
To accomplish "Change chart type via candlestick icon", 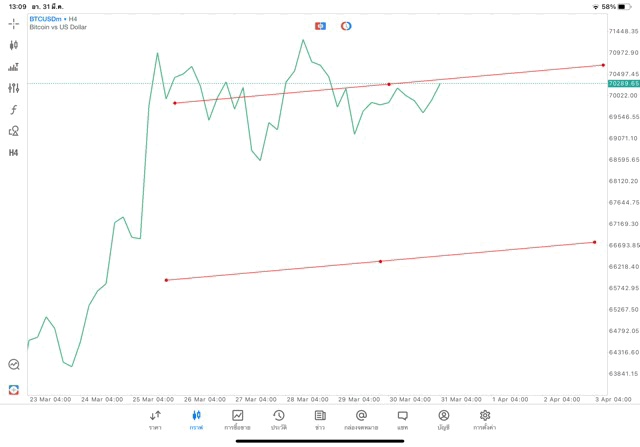I will pos(14,45).
